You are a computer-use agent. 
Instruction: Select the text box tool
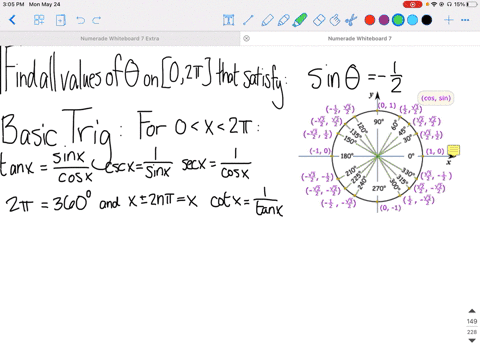click(x=228, y=20)
